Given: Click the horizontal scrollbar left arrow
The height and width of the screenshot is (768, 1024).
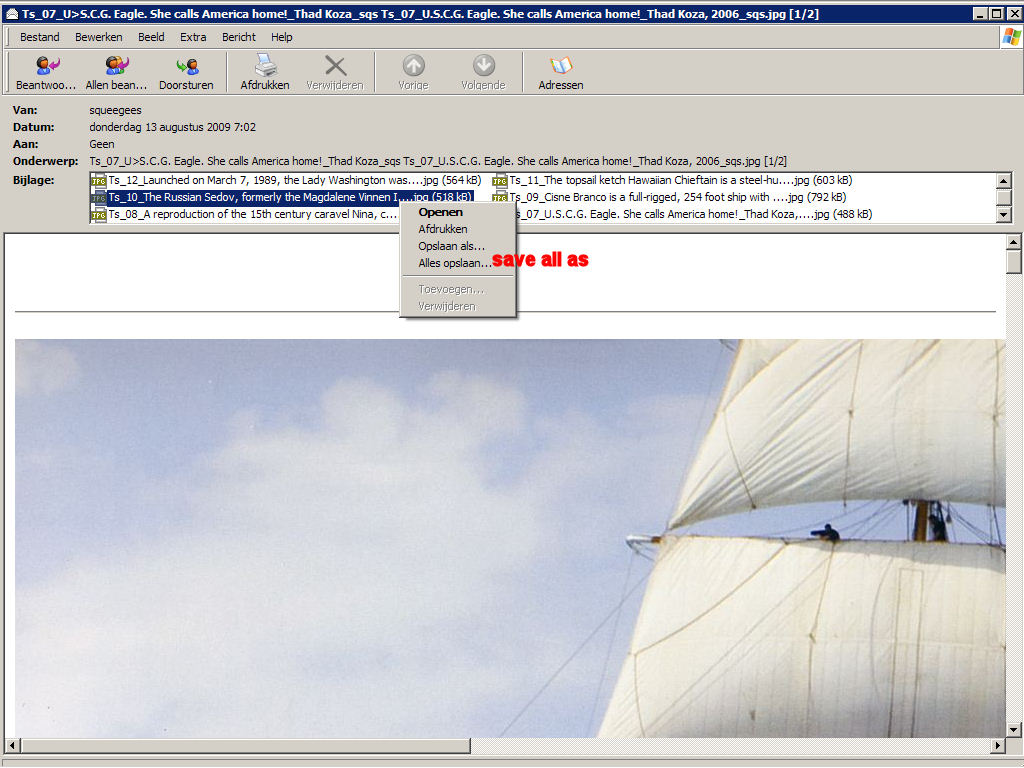Looking at the screenshot, I should (12, 745).
